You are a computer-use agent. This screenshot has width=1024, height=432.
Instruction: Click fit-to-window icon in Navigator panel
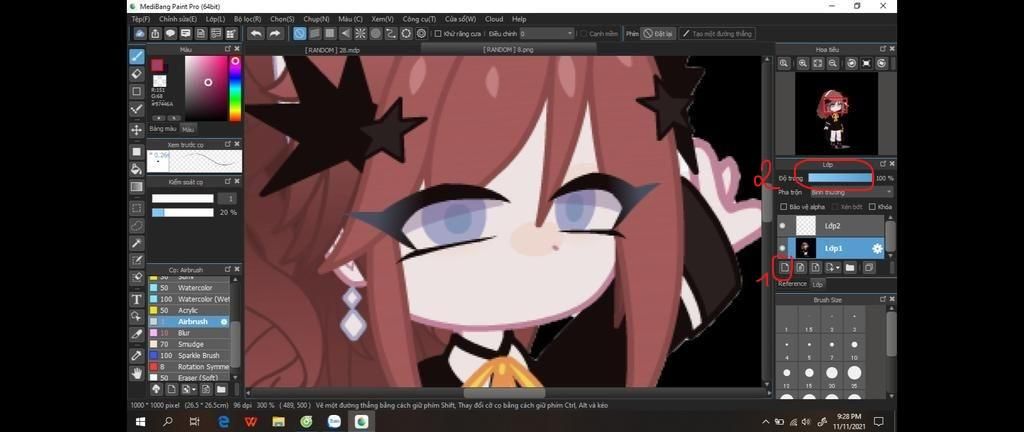pos(818,63)
